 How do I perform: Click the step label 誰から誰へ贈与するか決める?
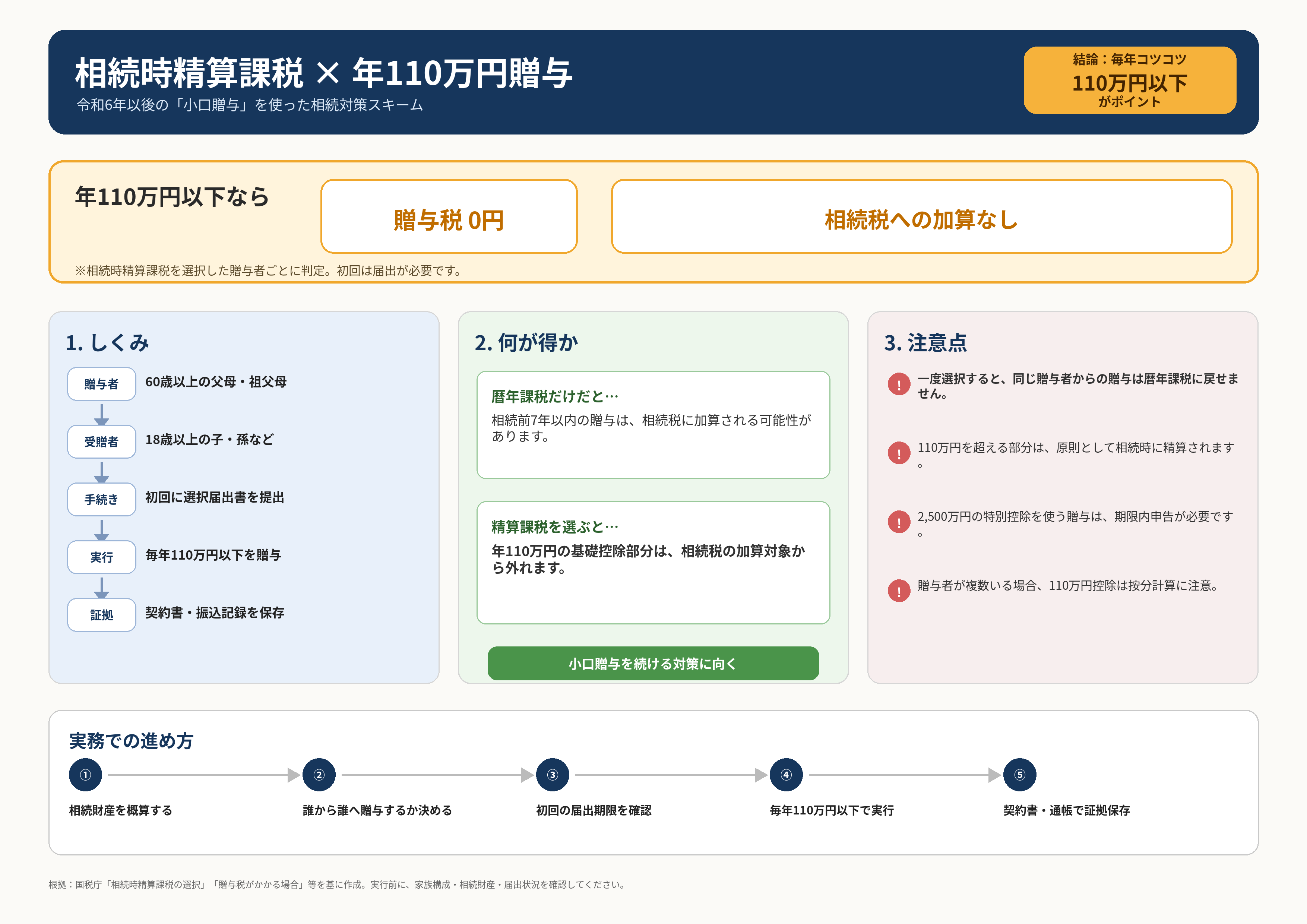(x=377, y=810)
